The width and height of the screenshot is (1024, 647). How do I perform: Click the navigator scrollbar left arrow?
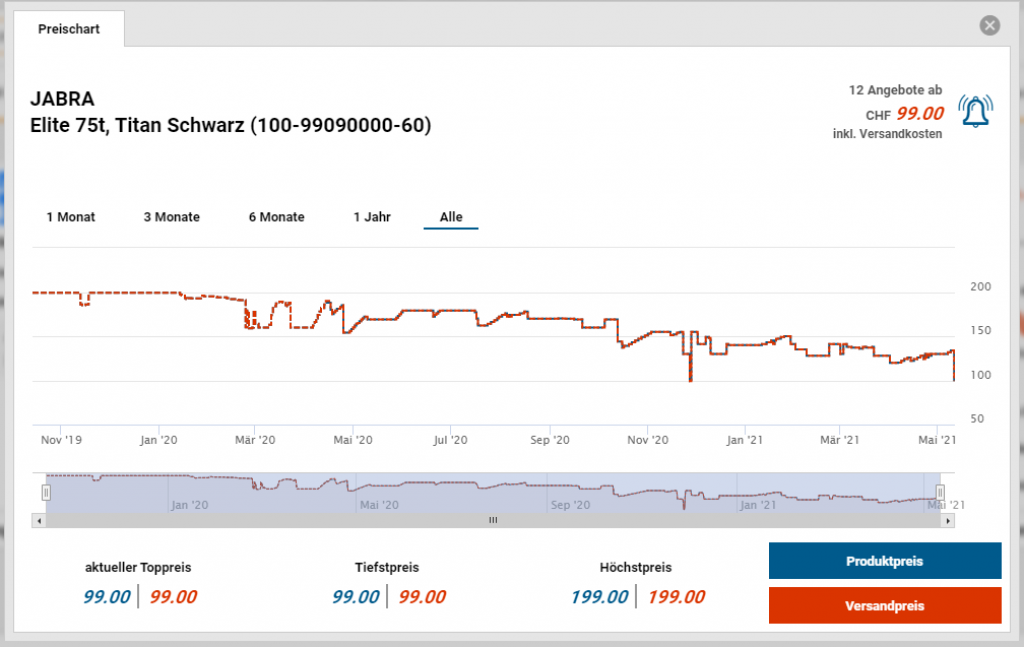[39, 520]
